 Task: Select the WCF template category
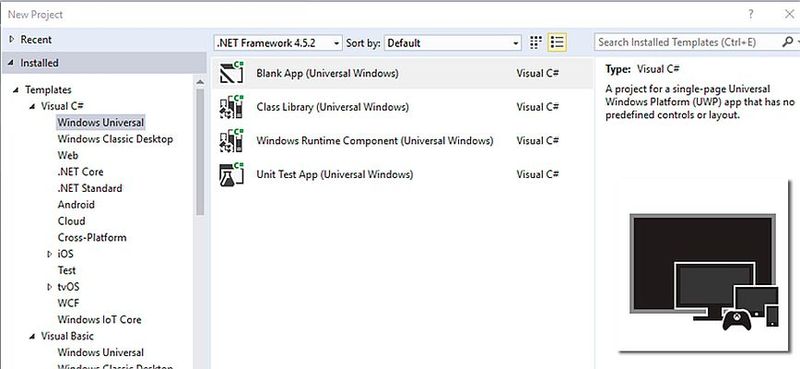[x=68, y=303]
